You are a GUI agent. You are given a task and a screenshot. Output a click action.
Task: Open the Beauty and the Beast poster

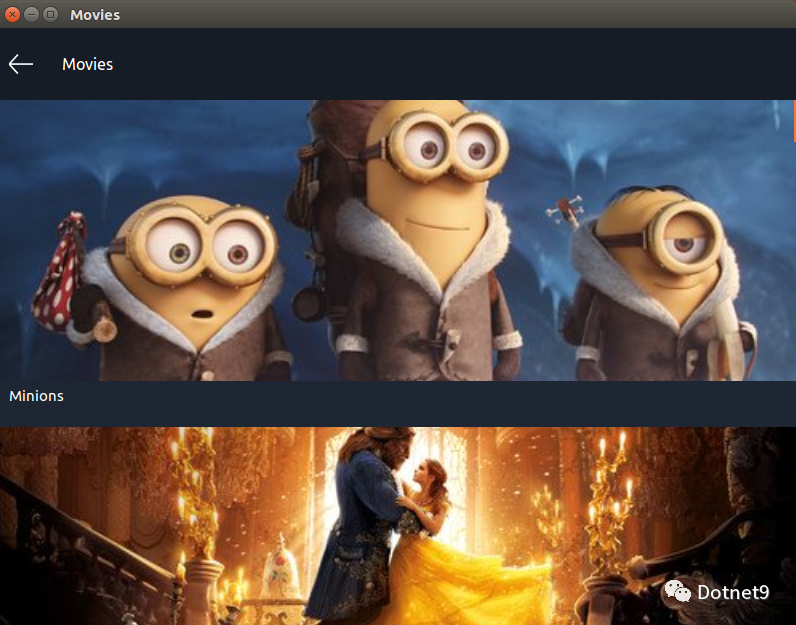(397, 526)
